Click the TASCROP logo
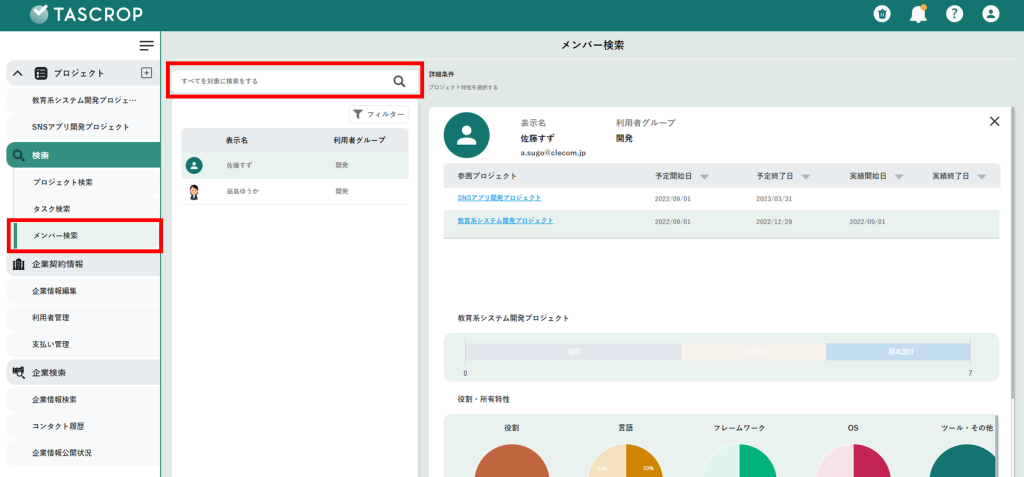This screenshot has width=1024, height=477. pyautogui.click(x=86, y=14)
